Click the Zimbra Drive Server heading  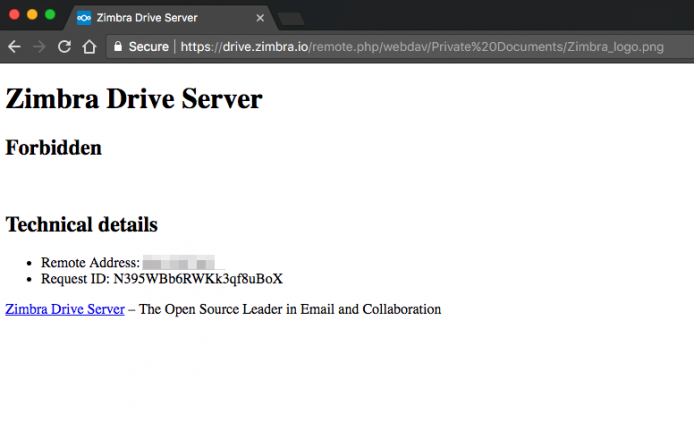[x=134, y=98]
